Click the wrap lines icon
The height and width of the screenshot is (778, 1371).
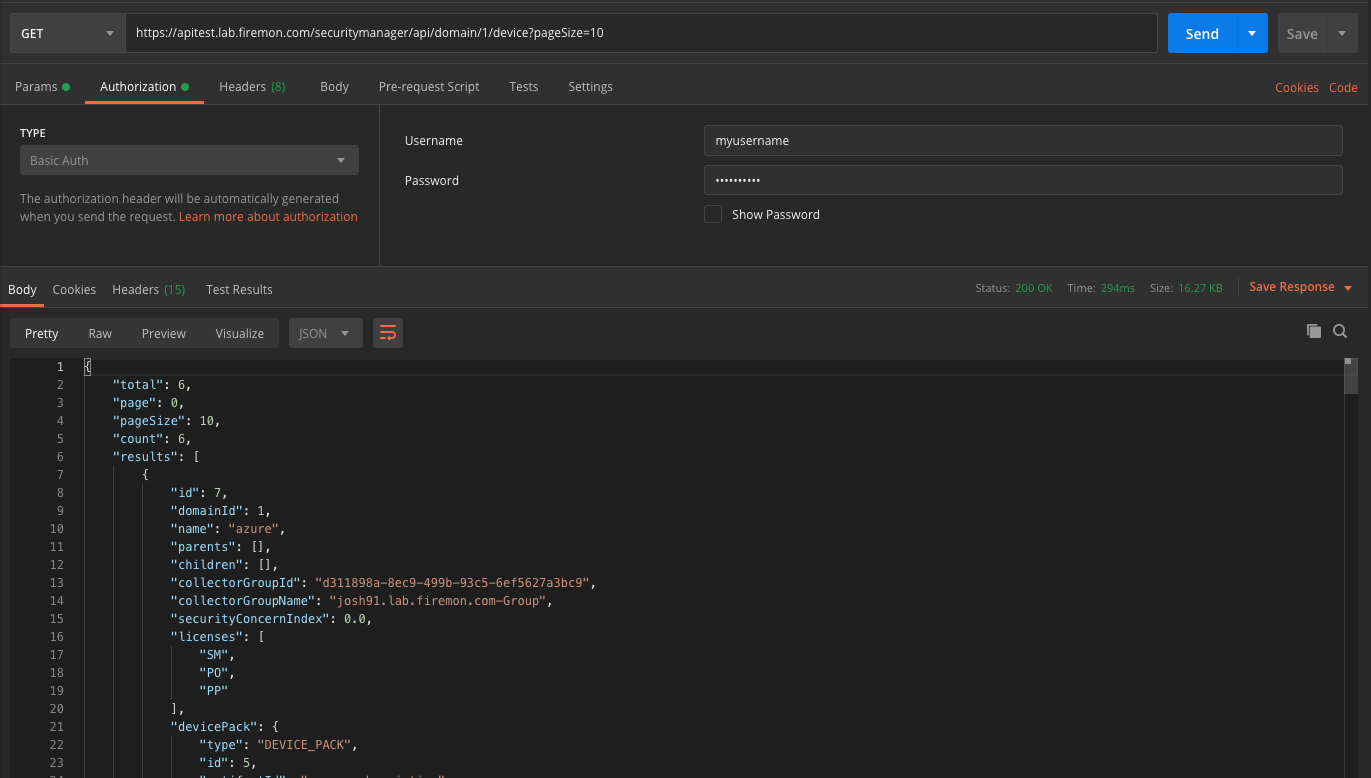(x=388, y=333)
